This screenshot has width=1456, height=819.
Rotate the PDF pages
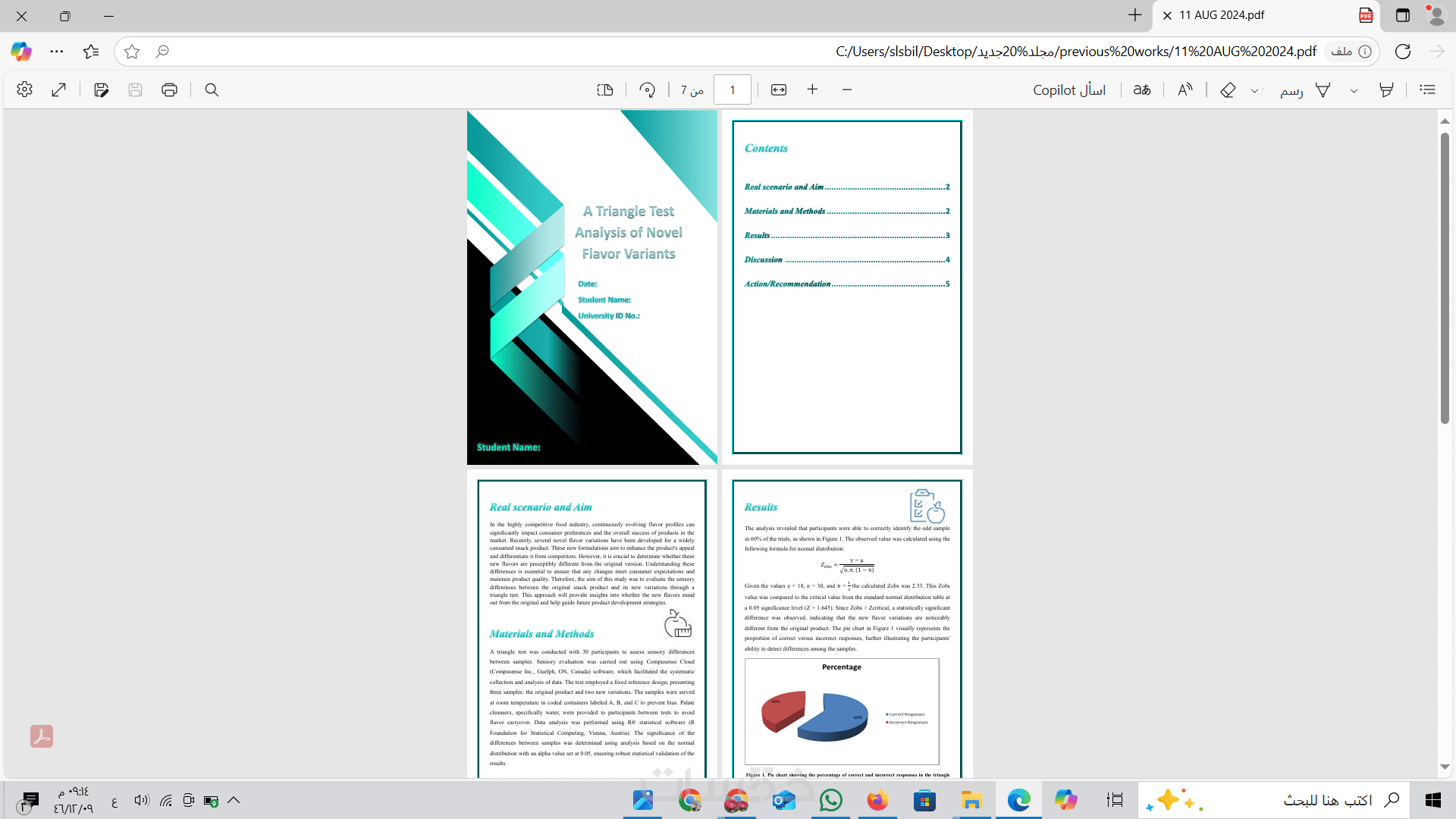coord(647,90)
